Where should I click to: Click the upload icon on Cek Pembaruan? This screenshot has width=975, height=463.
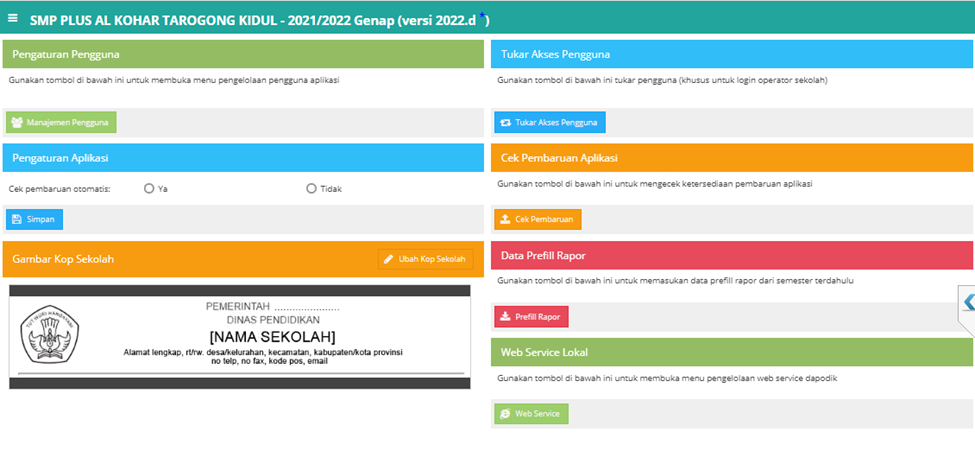(x=505, y=219)
